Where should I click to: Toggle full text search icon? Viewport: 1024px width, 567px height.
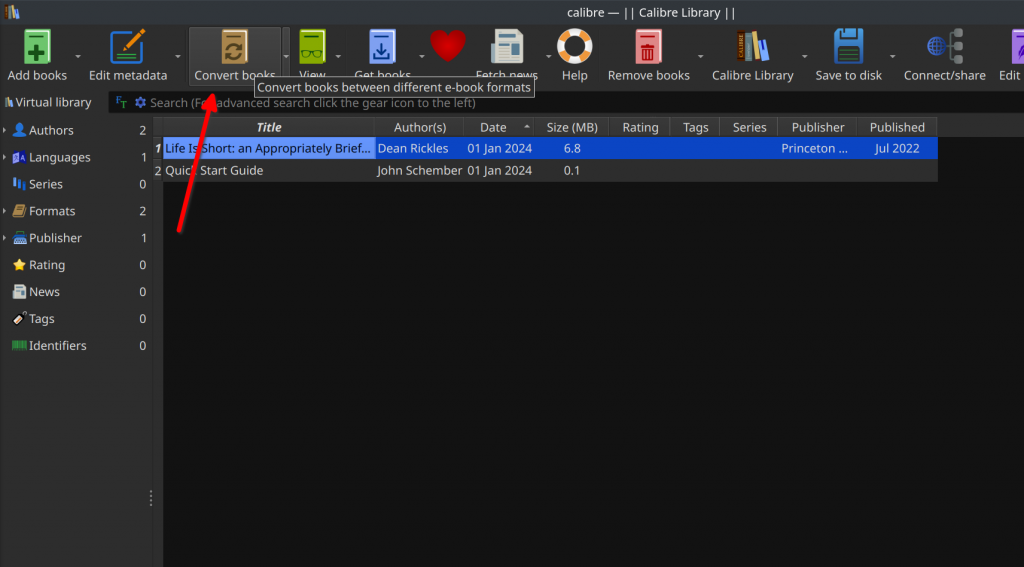(121, 102)
